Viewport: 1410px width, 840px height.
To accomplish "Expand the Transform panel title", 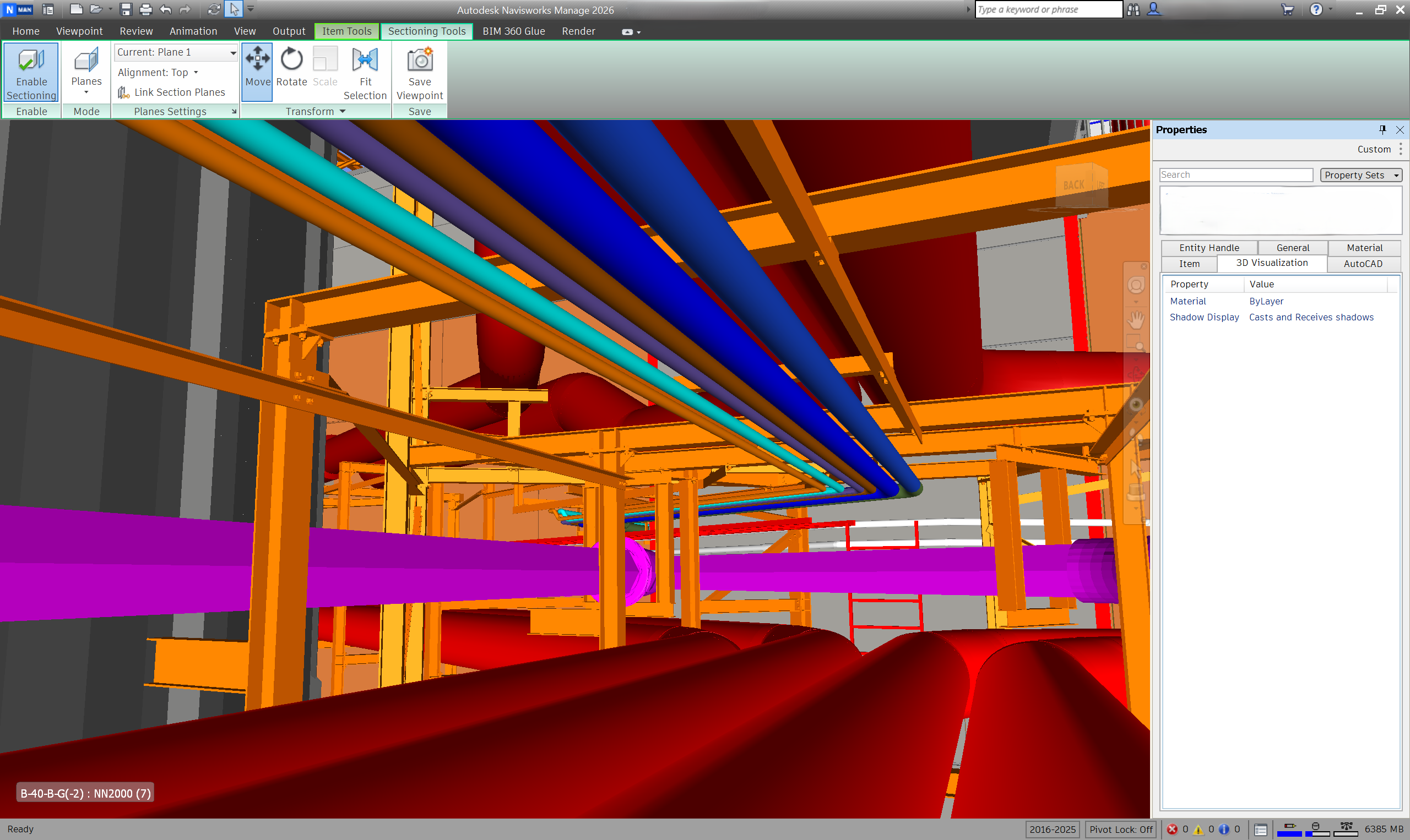I will point(315,112).
